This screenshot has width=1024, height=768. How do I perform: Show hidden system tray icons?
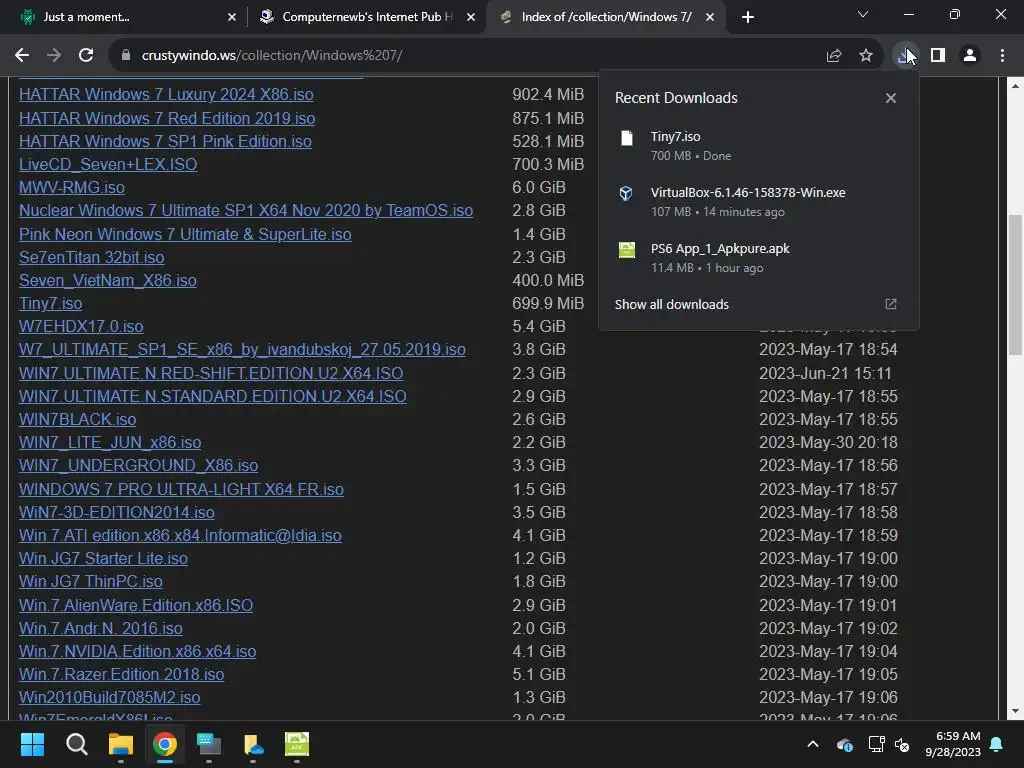click(x=813, y=744)
